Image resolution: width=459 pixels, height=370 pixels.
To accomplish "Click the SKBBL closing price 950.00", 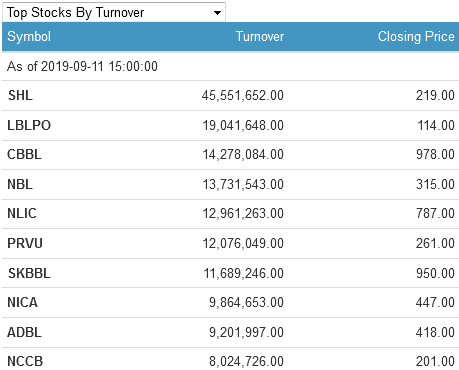I will click(x=435, y=273).
